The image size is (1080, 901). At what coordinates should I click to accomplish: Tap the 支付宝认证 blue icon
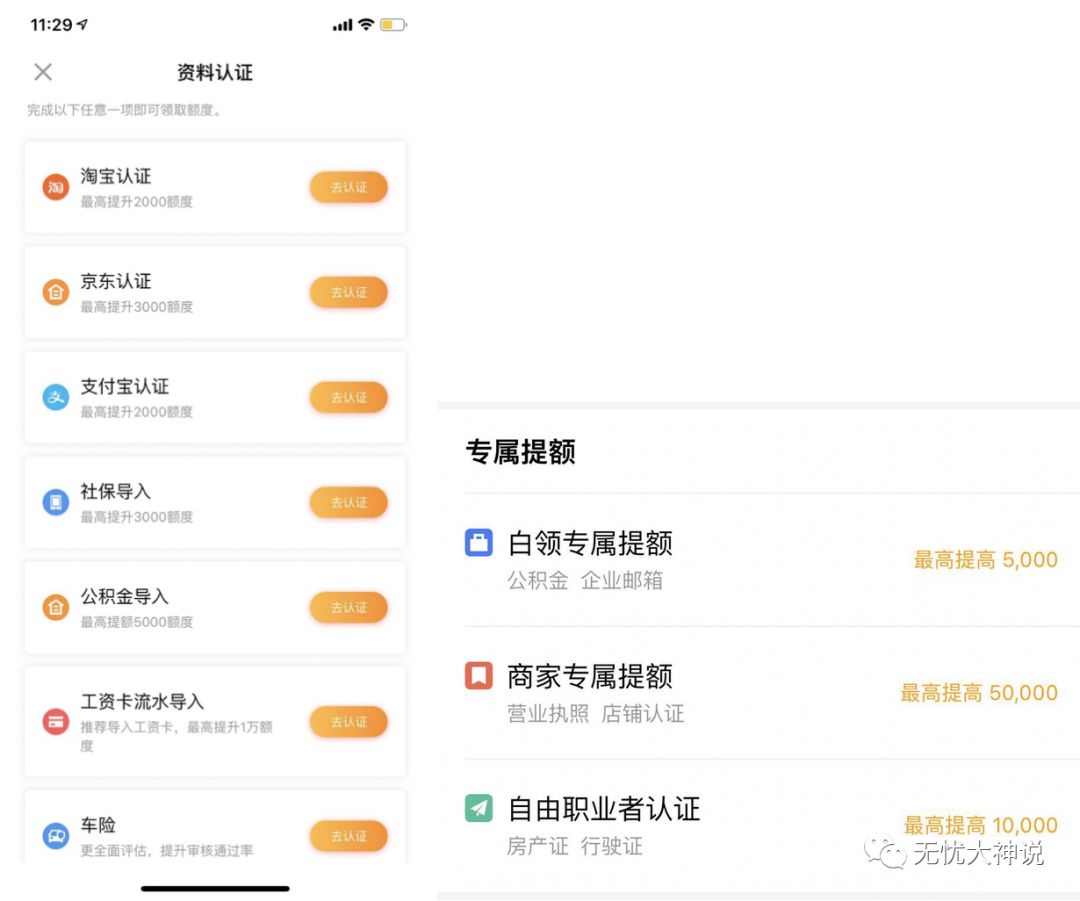click(56, 397)
